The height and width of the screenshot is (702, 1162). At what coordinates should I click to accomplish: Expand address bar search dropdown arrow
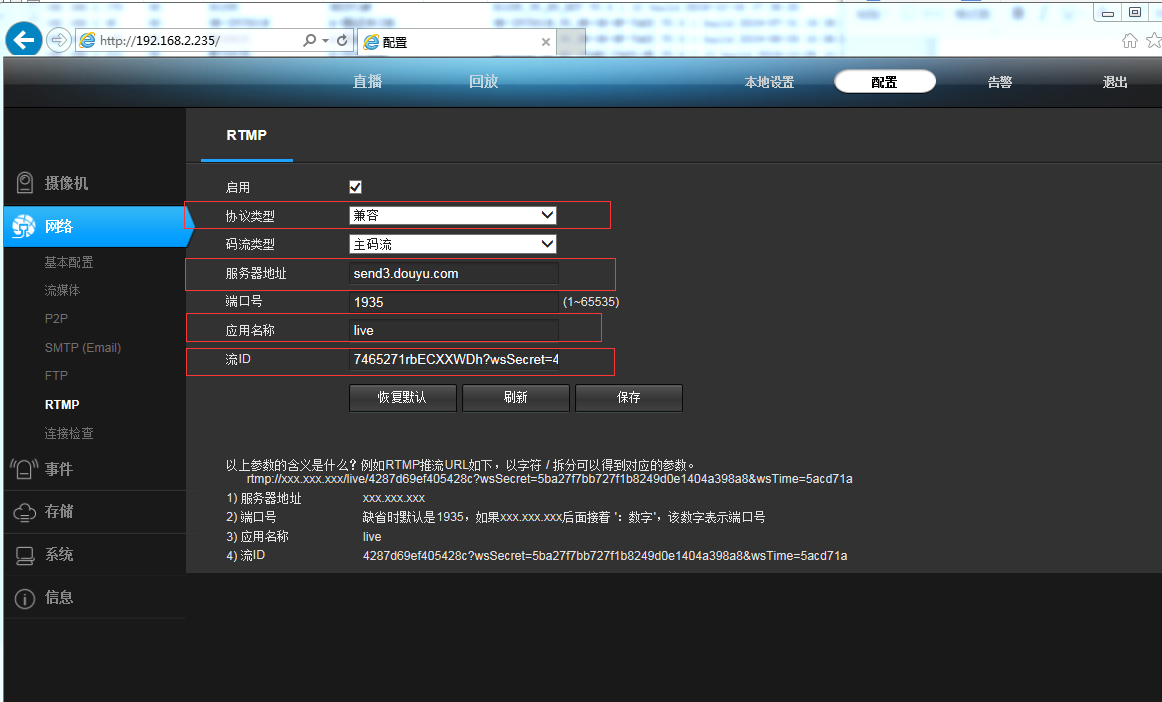[x=326, y=41]
